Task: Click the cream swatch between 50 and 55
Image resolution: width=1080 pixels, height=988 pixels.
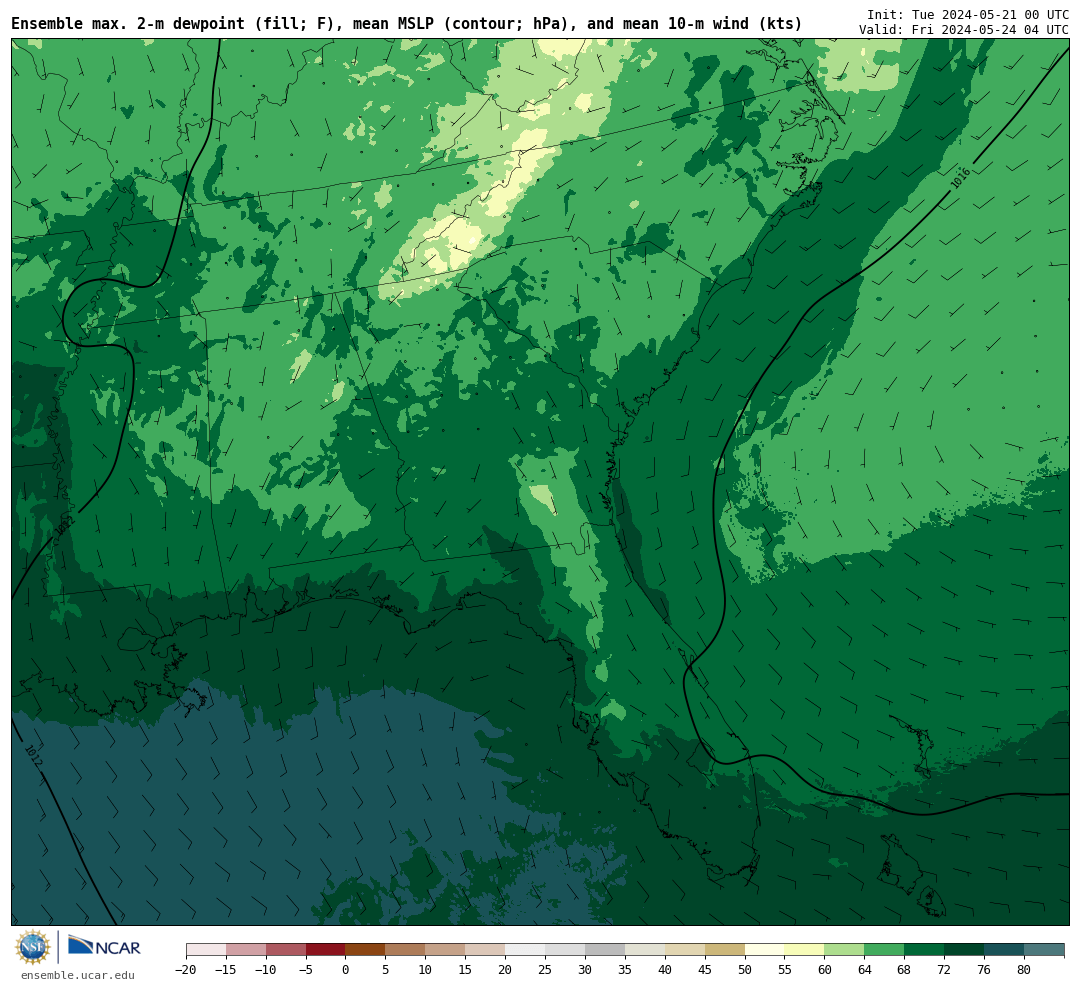Action: click(x=765, y=950)
